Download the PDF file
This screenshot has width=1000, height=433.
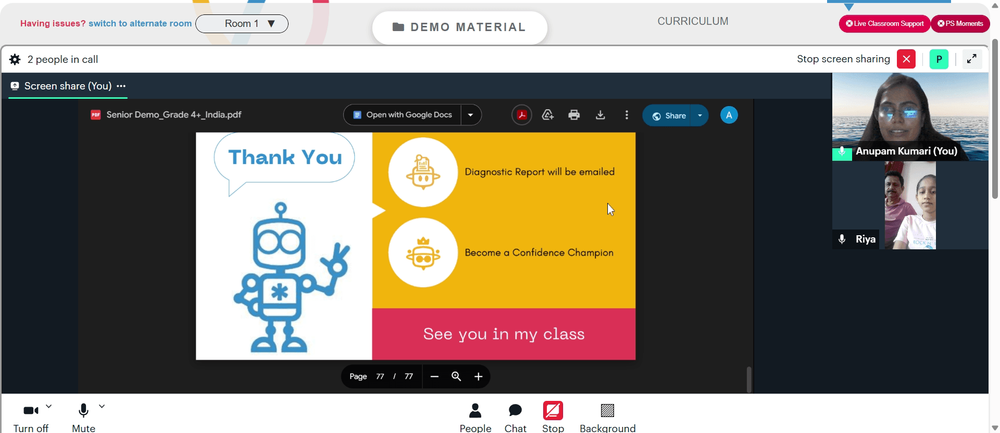pos(600,115)
